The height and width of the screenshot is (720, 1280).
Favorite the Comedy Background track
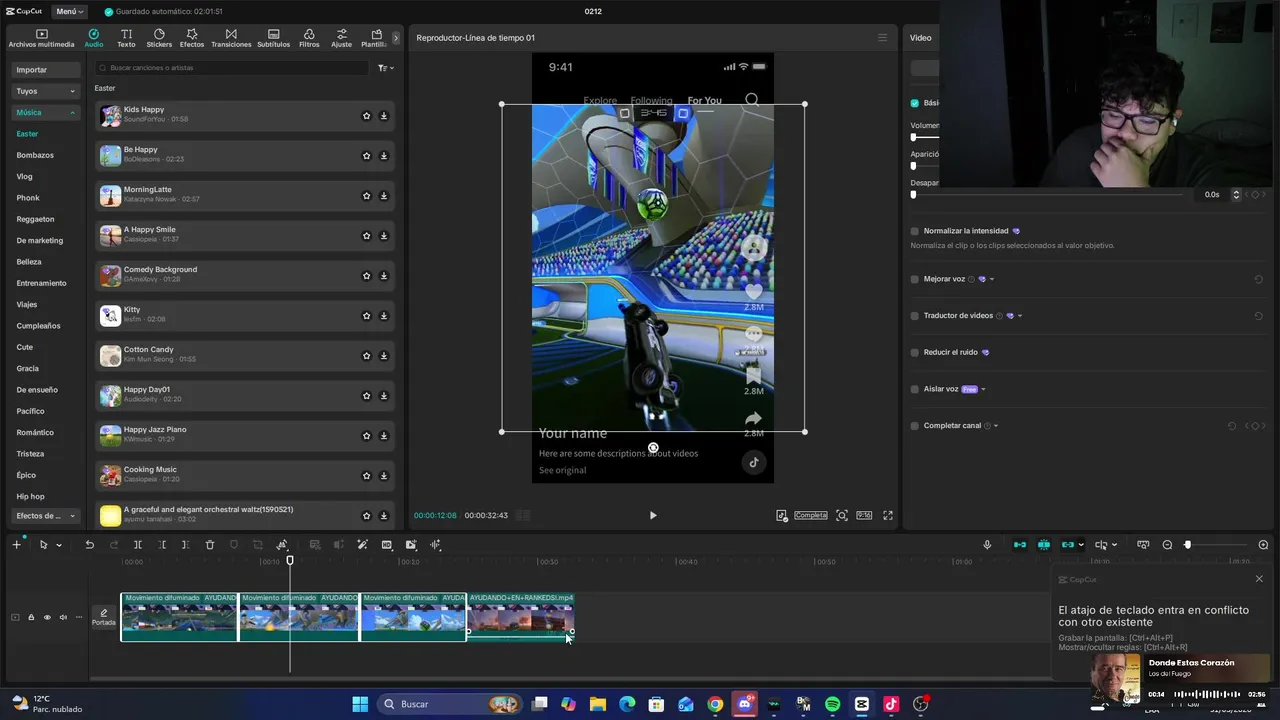[367, 276]
